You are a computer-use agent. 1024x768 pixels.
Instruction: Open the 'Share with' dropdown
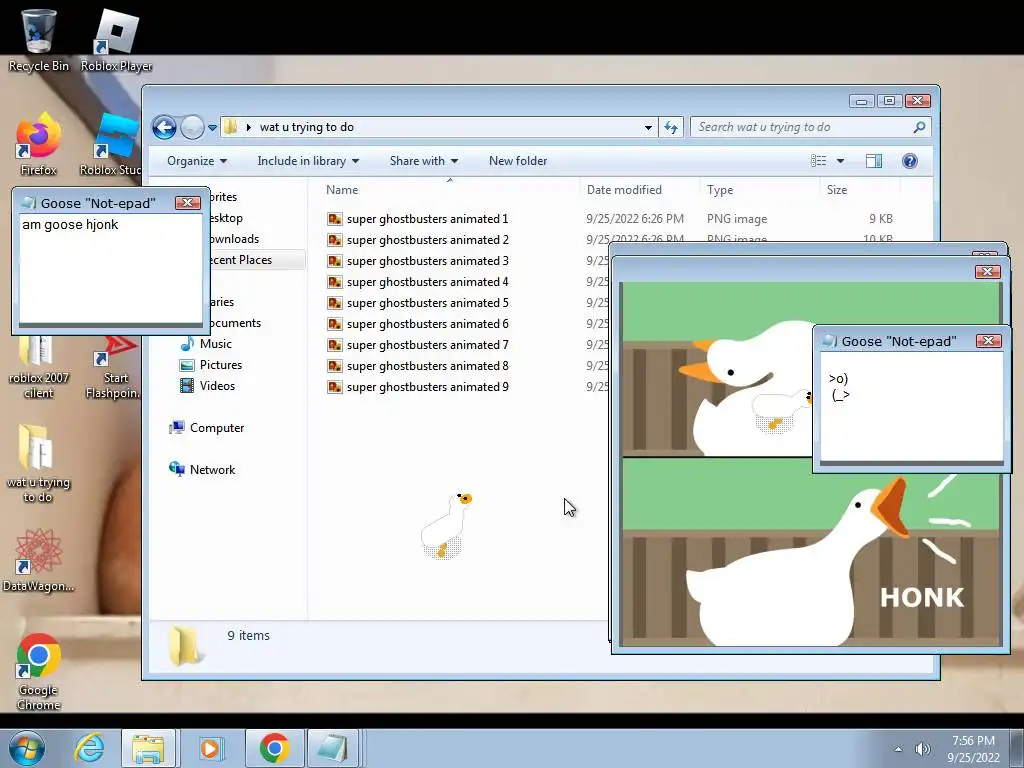coord(424,161)
